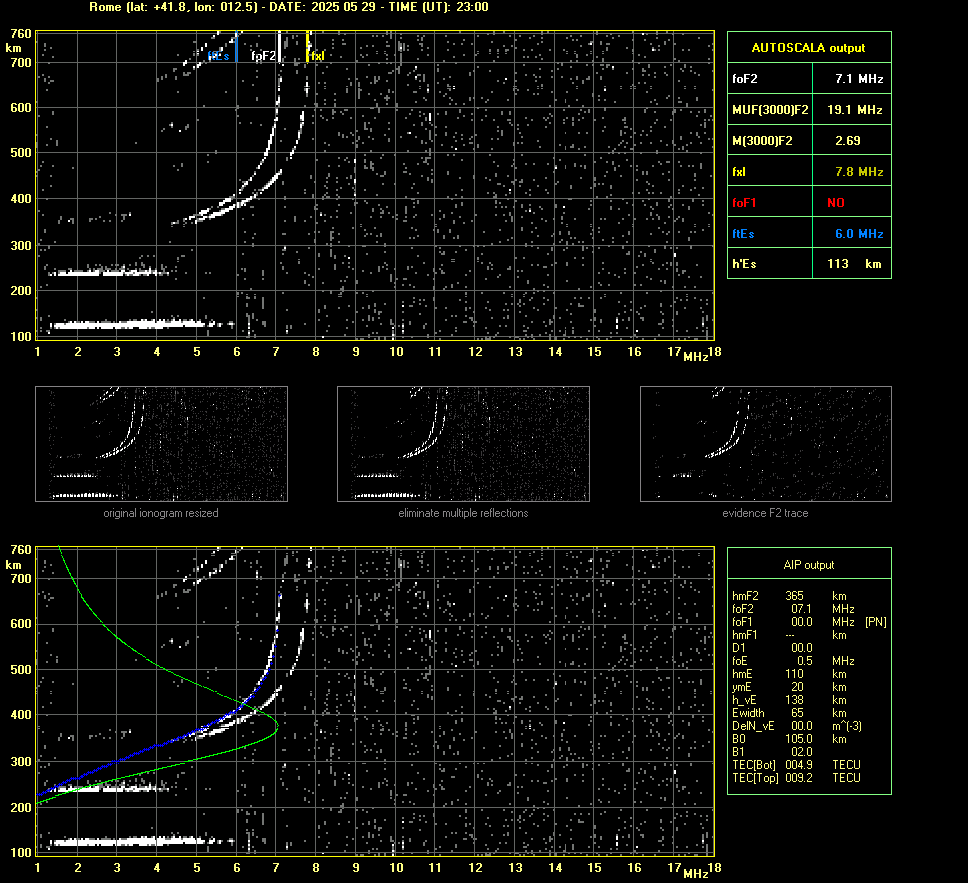Click the AIP foF2 07.1 MHz row
The height and width of the screenshot is (883, 968).
[x=793, y=609]
